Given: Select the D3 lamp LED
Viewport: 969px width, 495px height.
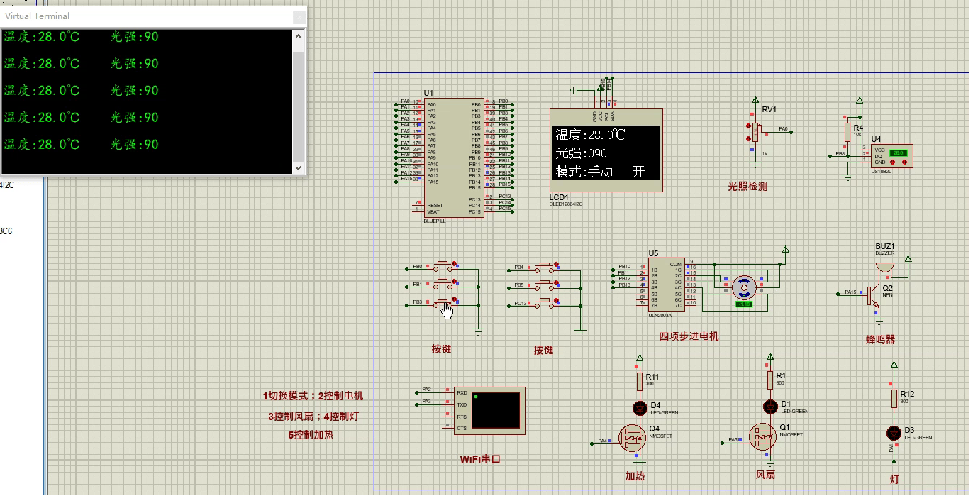Looking at the screenshot, I should 892,432.
